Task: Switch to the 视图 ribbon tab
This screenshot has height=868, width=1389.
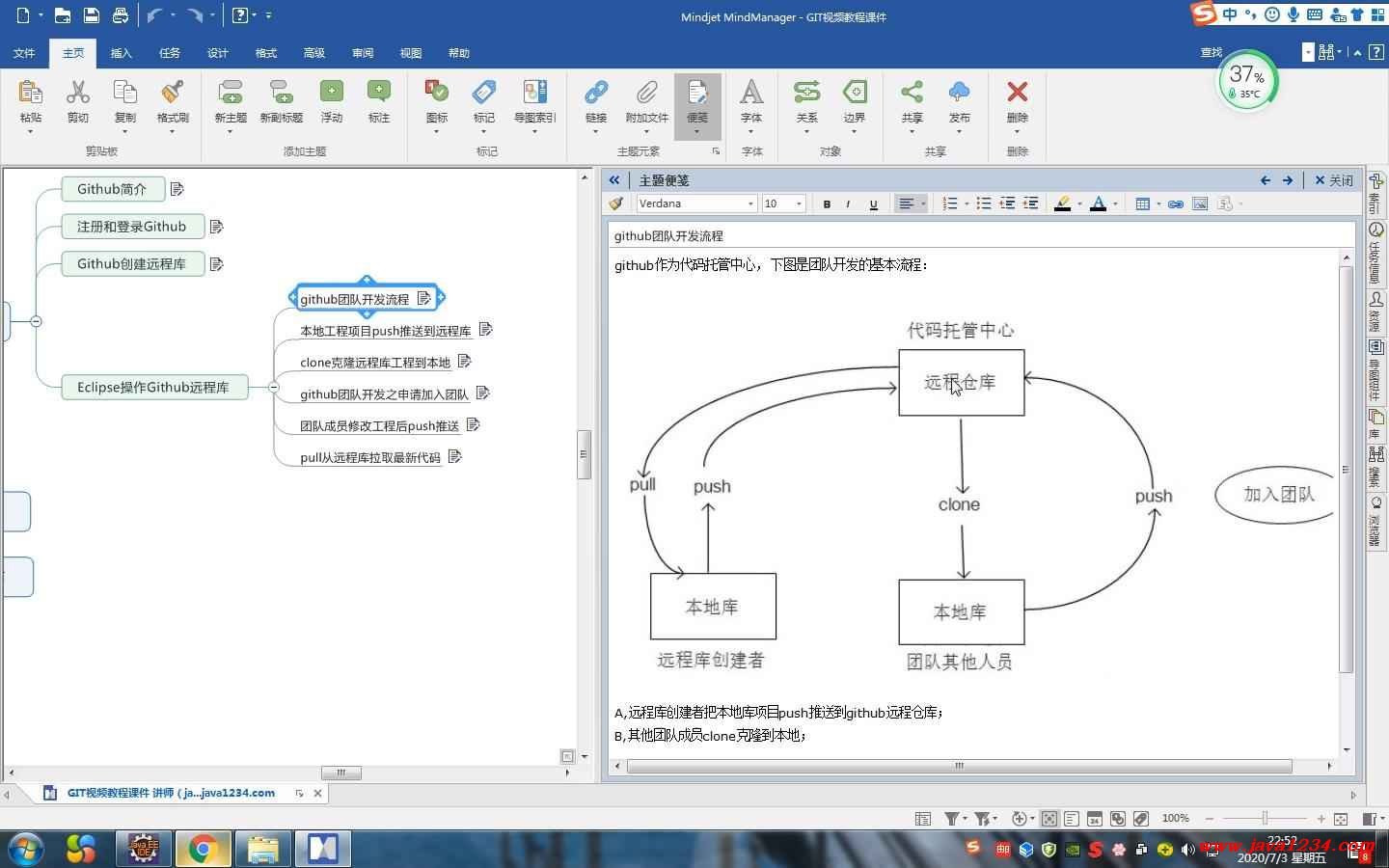Action: (411, 53)
